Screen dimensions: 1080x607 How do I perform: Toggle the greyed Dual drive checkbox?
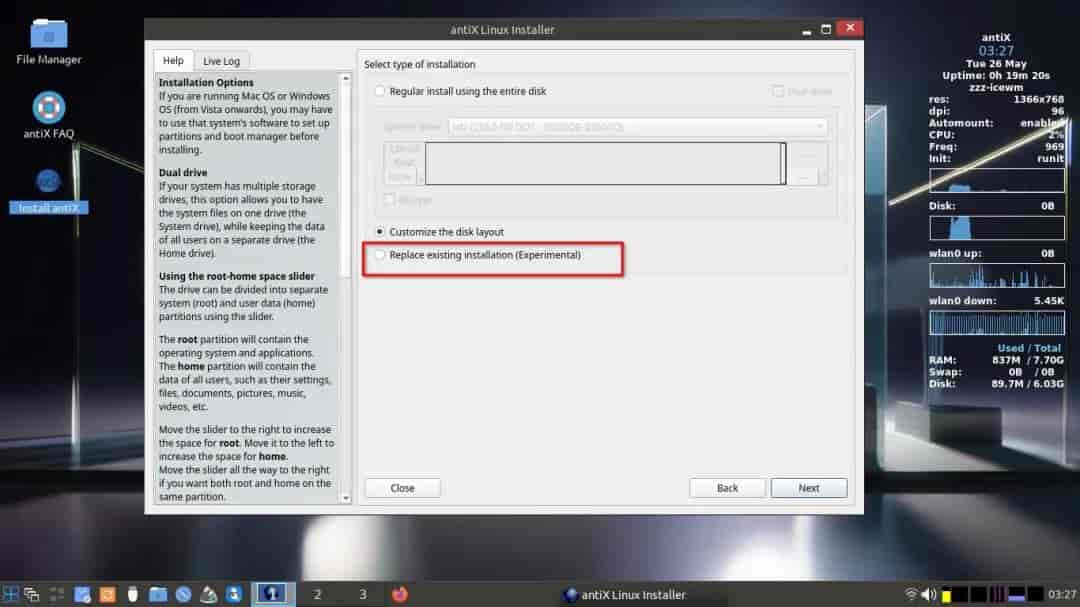point(778,91)
